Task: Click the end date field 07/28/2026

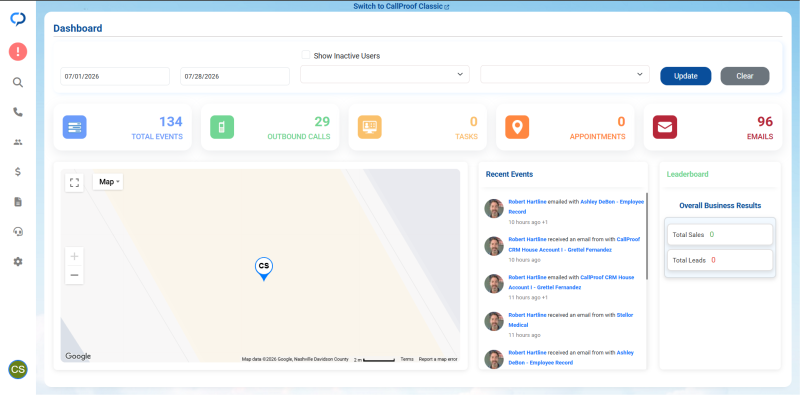Action: (235, 76)
